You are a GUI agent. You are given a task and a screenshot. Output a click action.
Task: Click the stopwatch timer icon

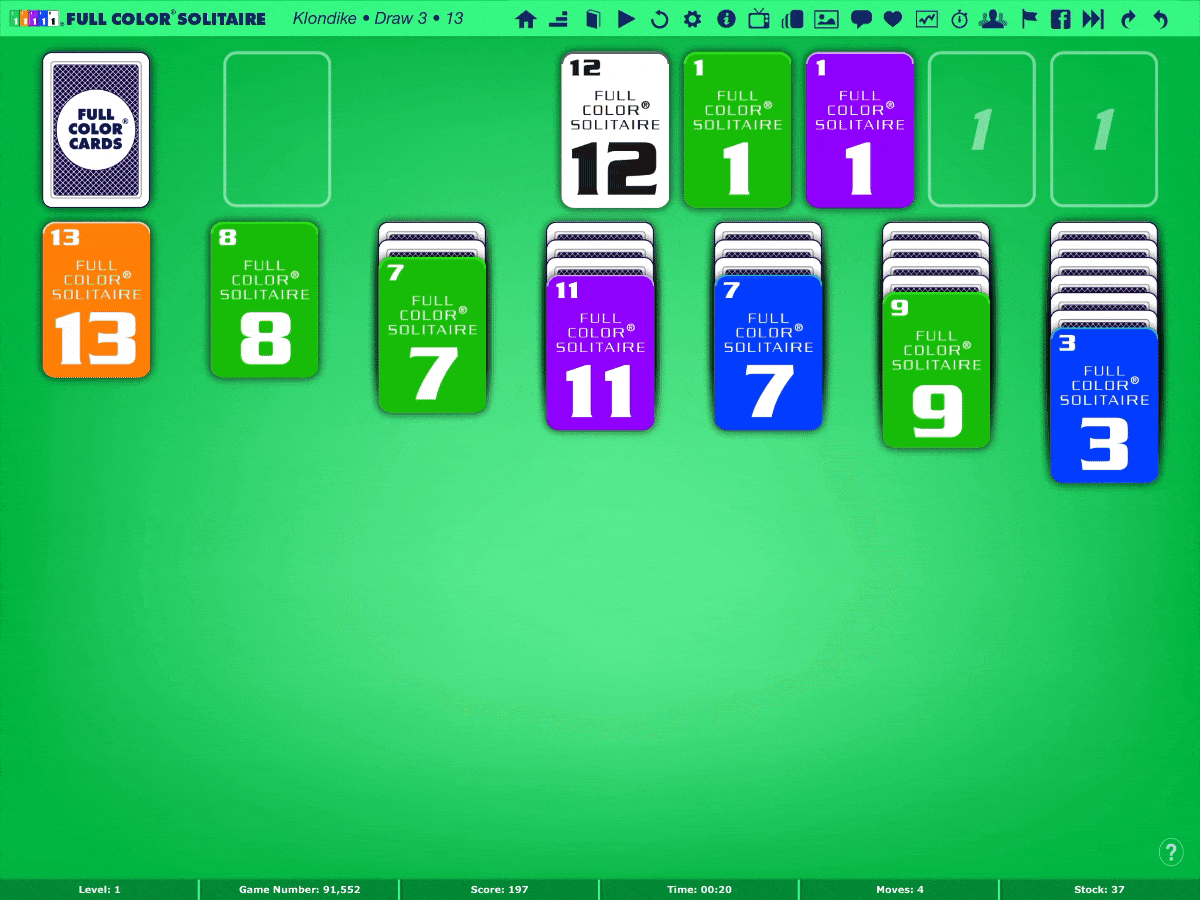(x=960, y=18)
